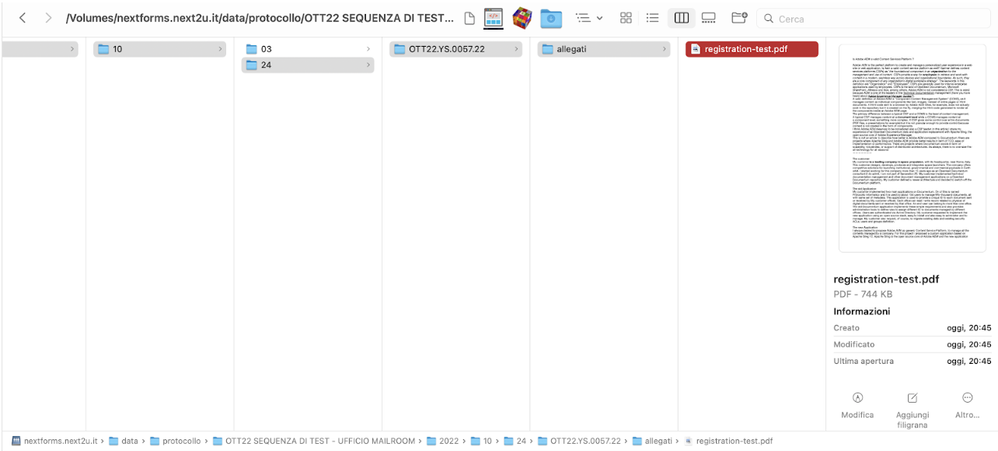This screenshot has height=451, width=998.
Task: Click the Modifica markup icon
Action: (857, 397)
